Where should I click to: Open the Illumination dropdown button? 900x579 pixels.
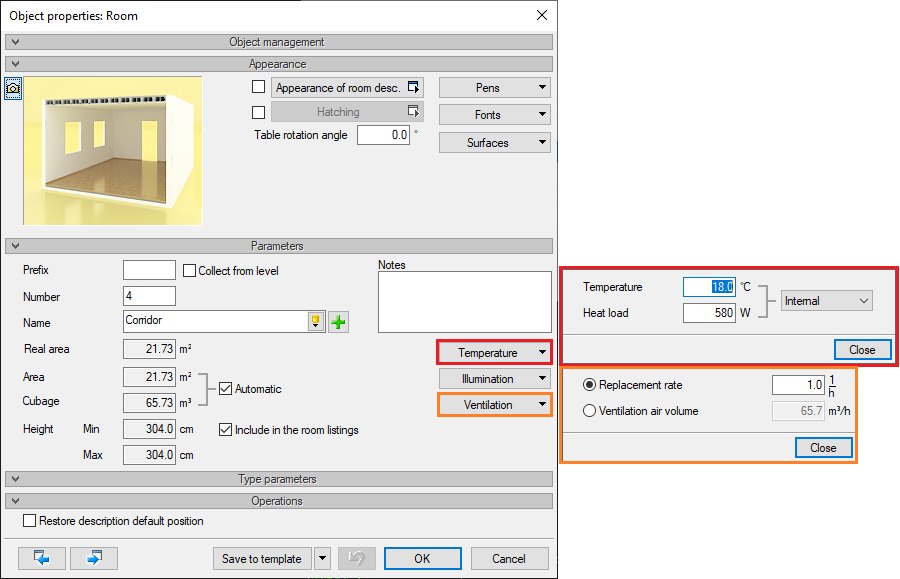495,378
